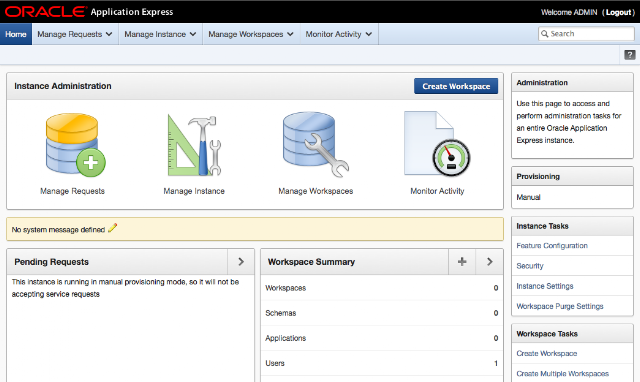Log out via the Logout link
Viewport: 640px width, 382px height.
[x=618, y=12]
